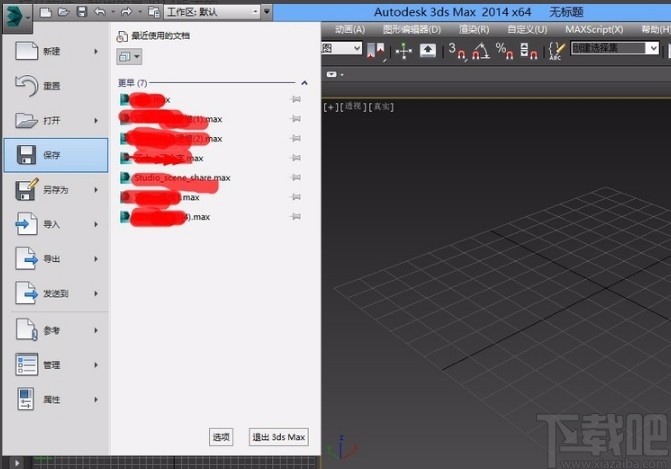Click the timeline expand arrow at bottom left
The height and width of the screenshot is (469, 671).
[17, 463]
